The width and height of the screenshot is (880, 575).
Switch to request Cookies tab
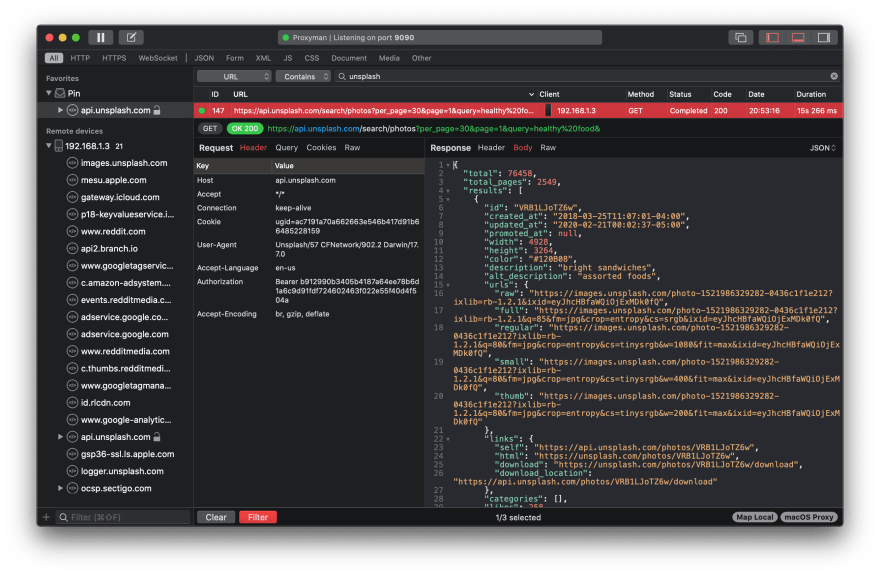321,148
